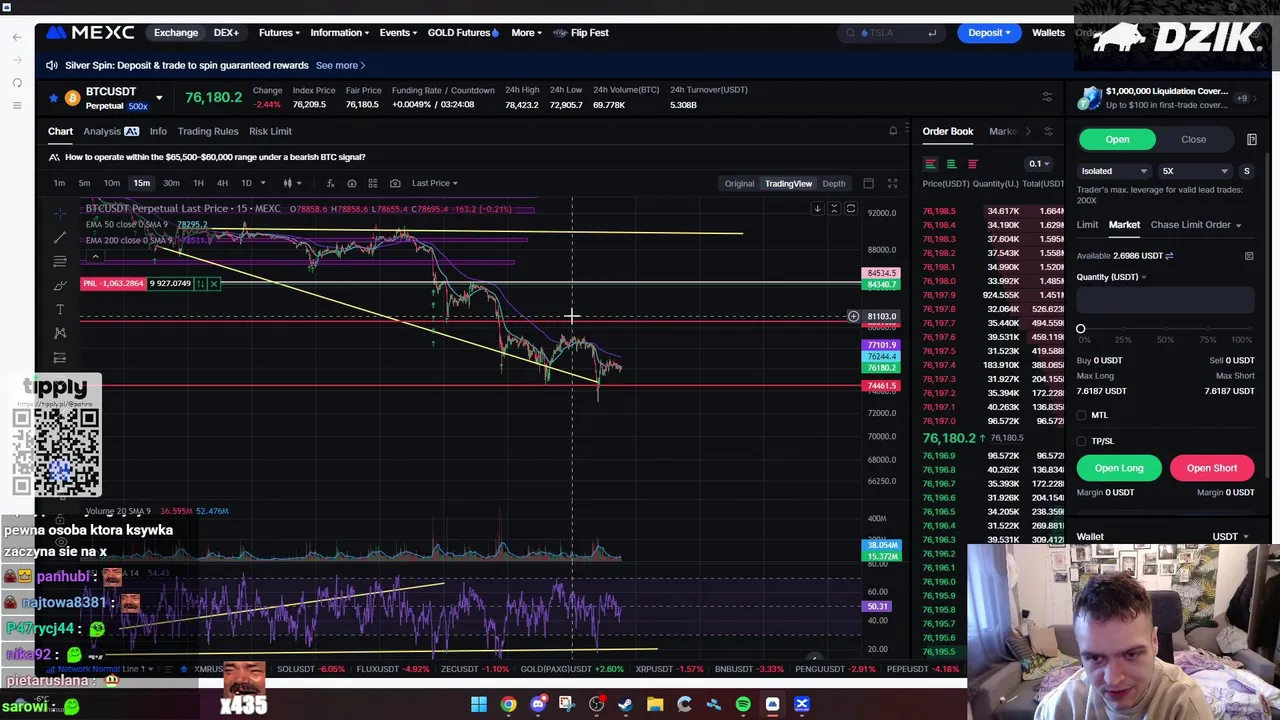
Task: Enable the TP/SL checkbox
Action: pos(1081,441)
